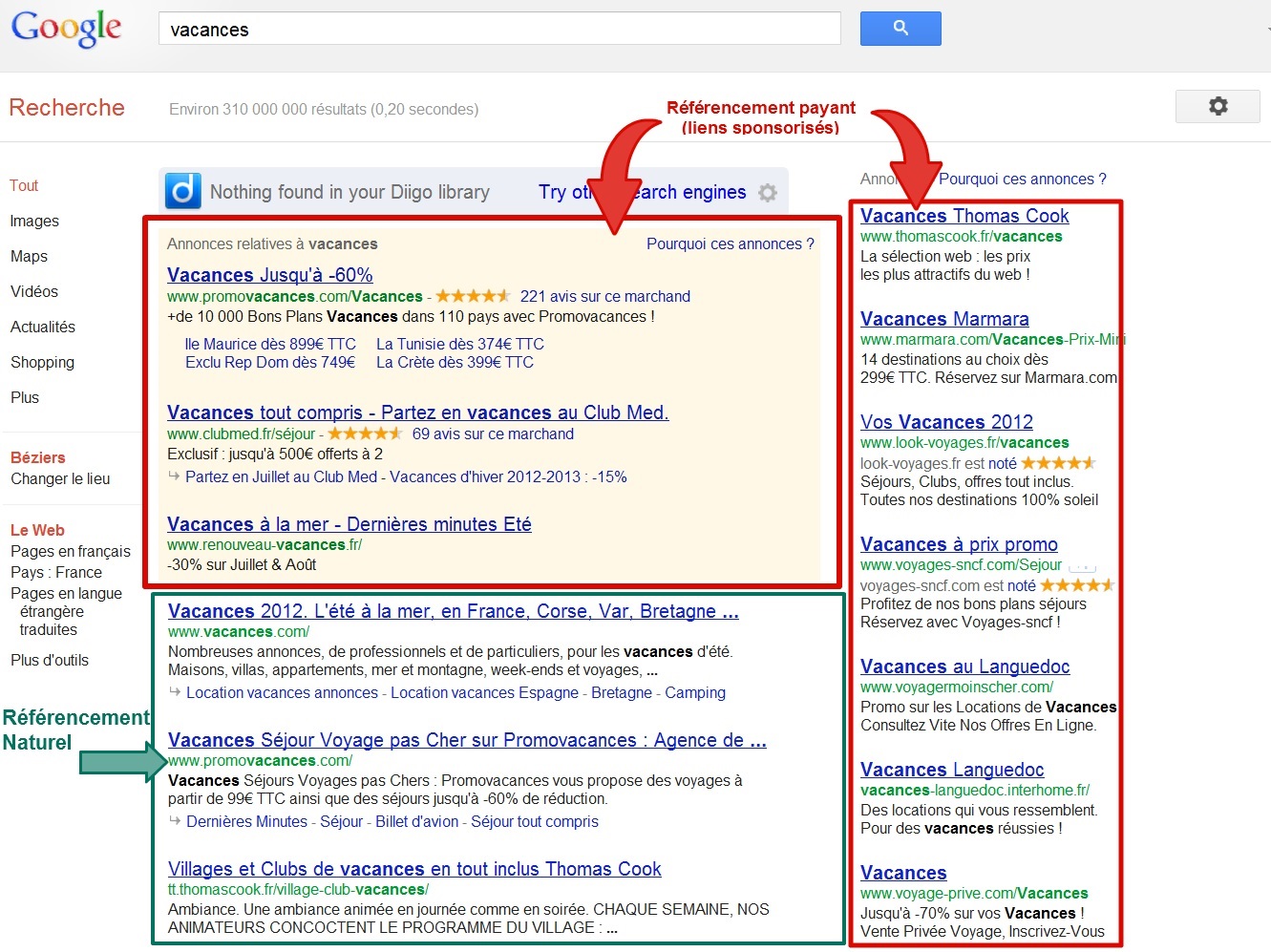Filter by Pages en français
1271x952 pixels.
(x=71, y=551)
